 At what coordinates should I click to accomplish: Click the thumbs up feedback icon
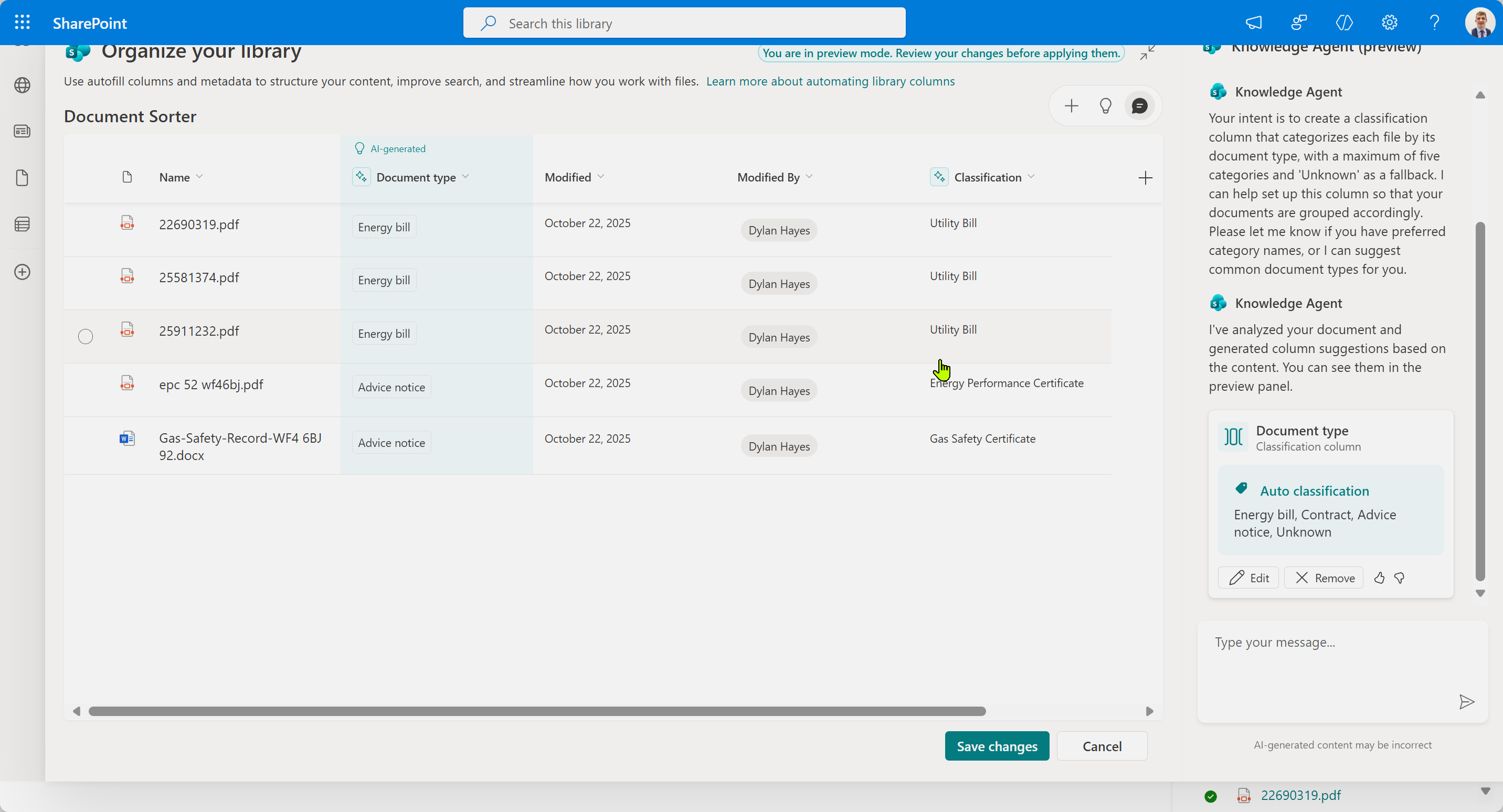(1379, 578)
